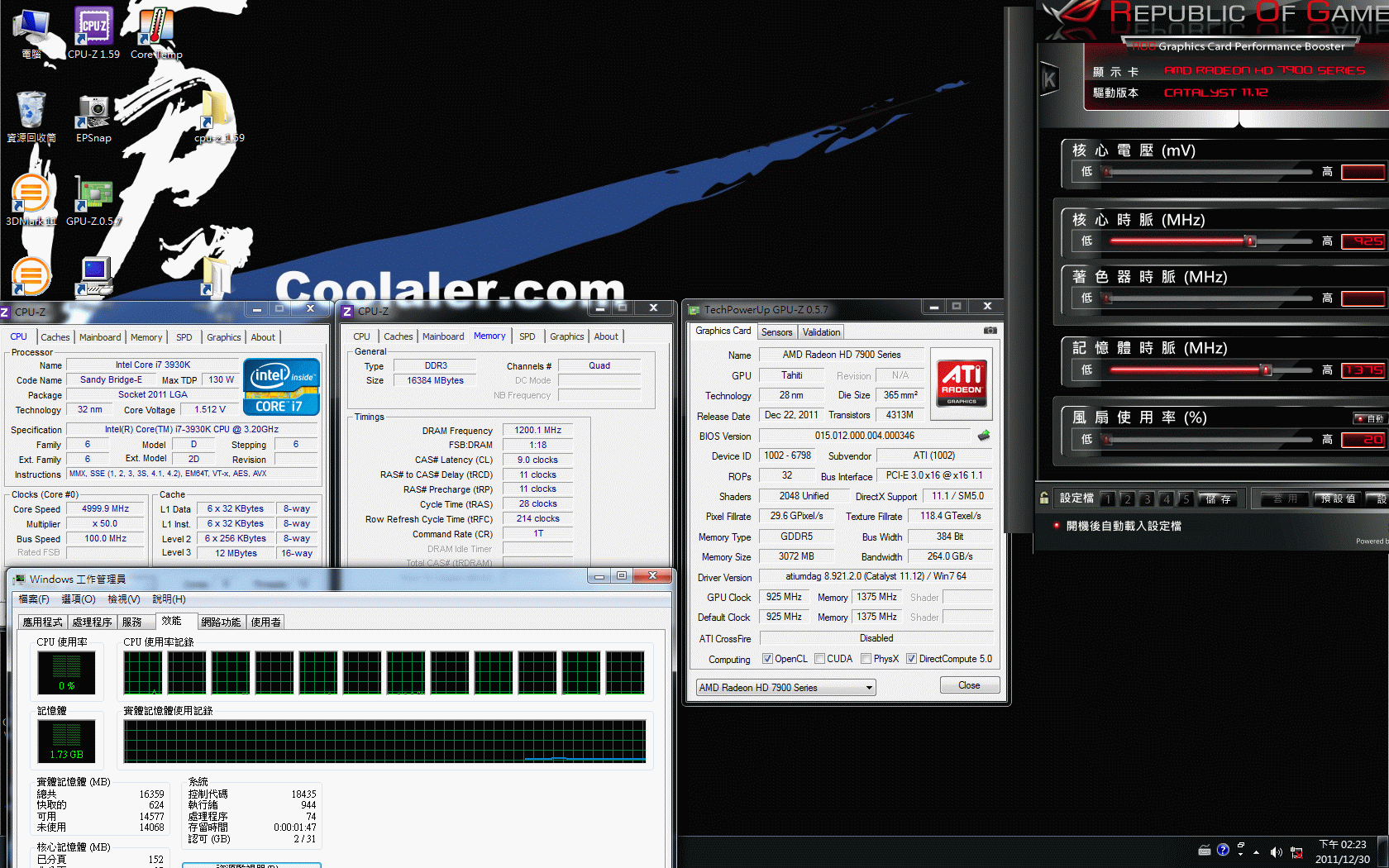The width and height of the screenshot is (1389, 868).
Task: Click the memory clock 1375 value field
Action: 1363,370
